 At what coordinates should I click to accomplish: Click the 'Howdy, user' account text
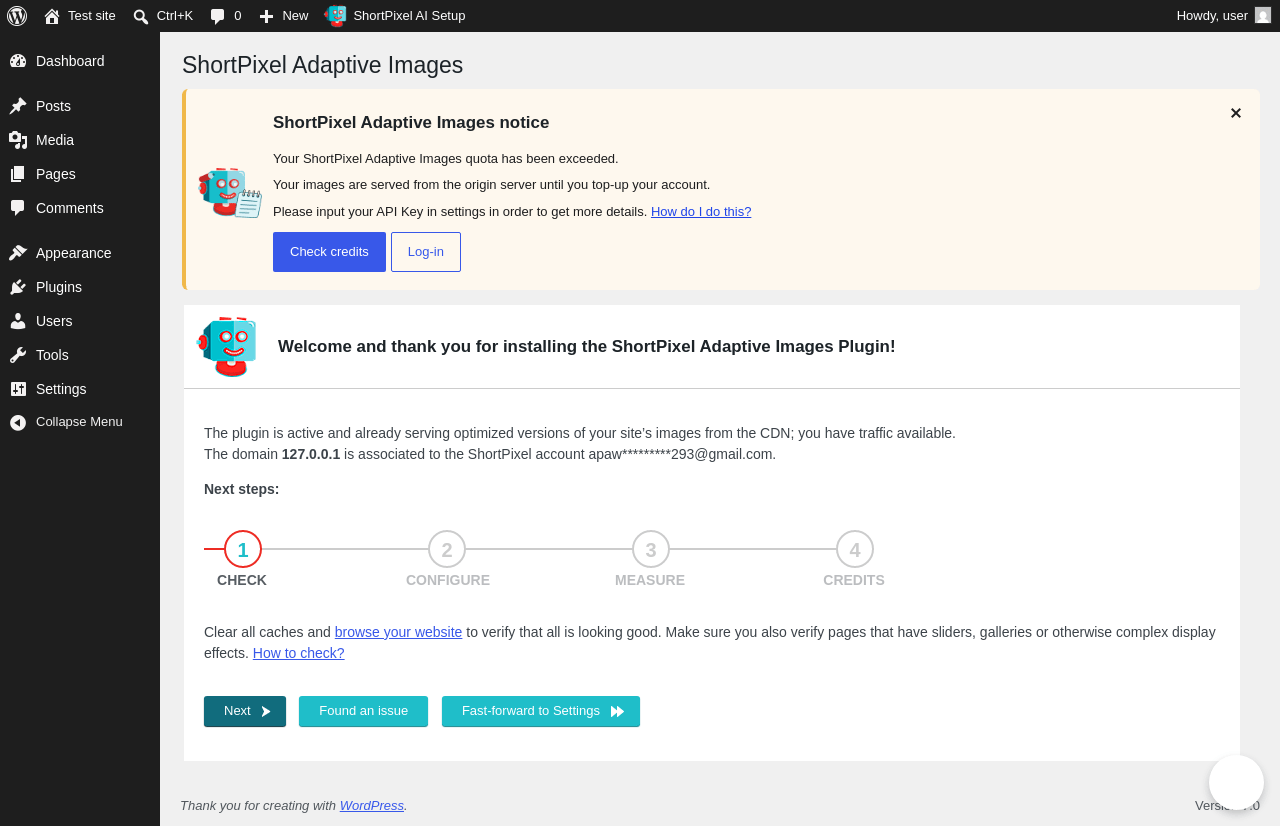click(x=1212, y=16)
